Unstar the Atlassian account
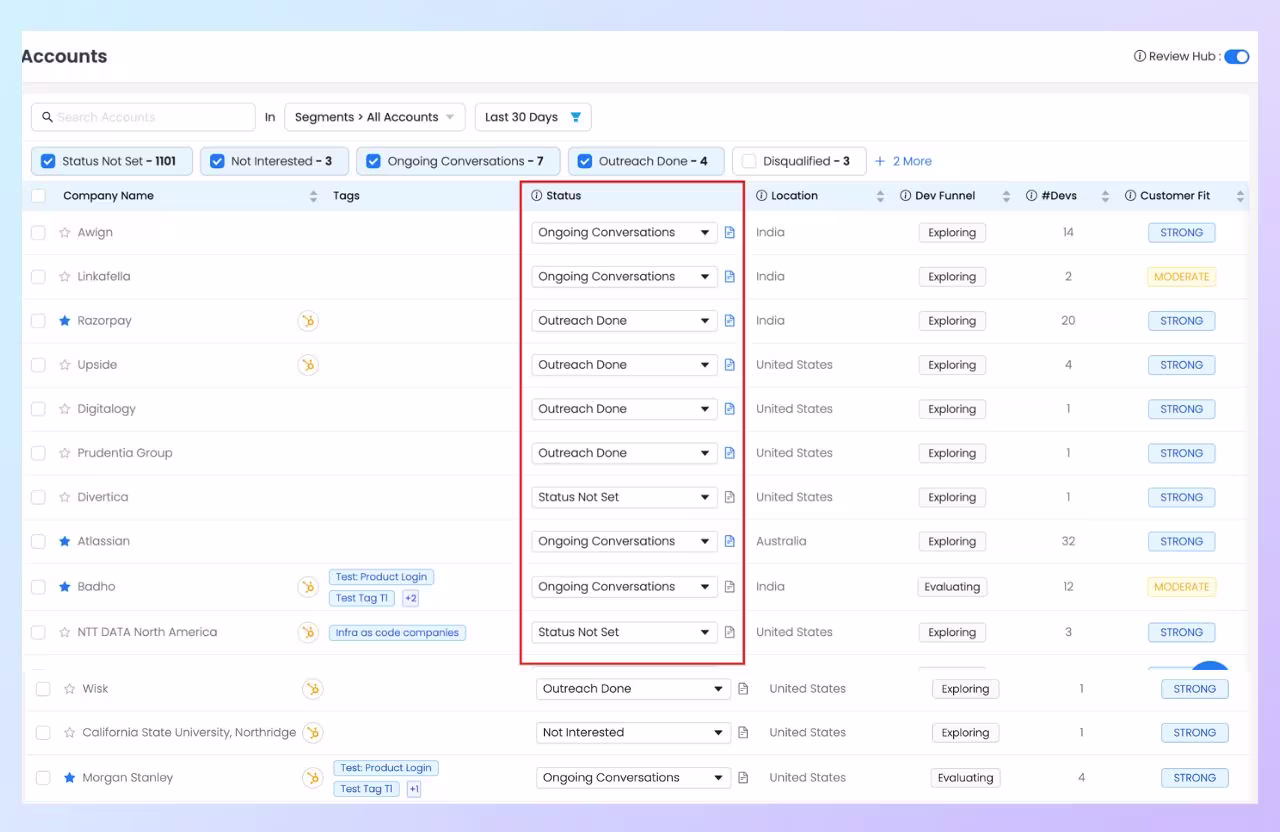The width and height of the screenshot is (1280, 832). click(65, 541)
